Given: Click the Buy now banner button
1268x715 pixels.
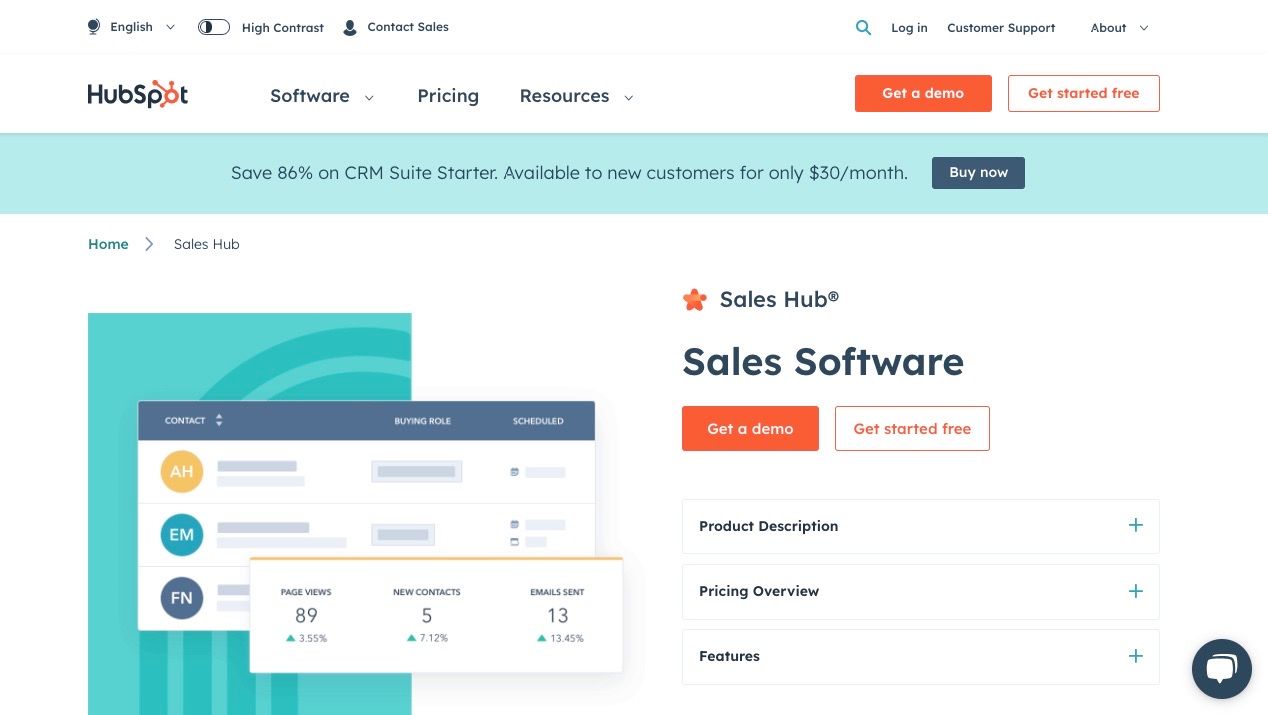Looking at the screenshot, I should (x=978, y=172).
